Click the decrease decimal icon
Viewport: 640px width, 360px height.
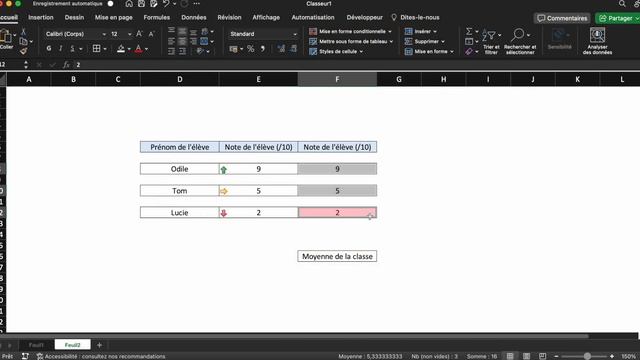click(x=293, y=49)
